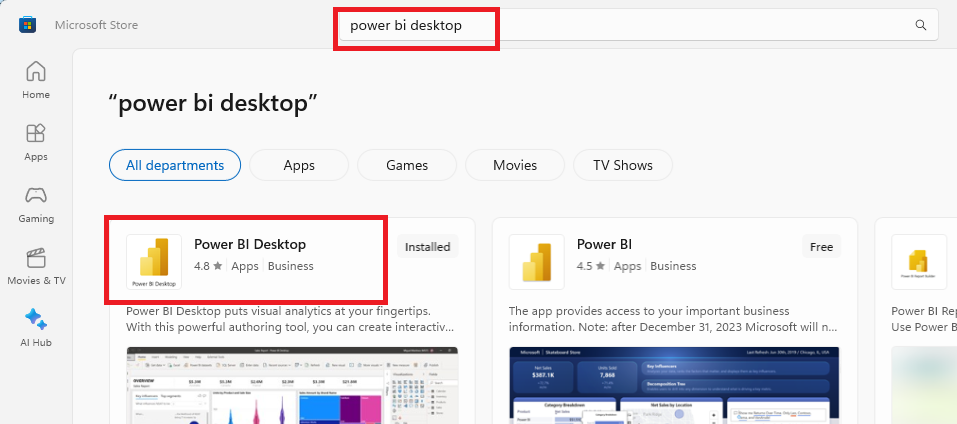Click the Microsoft Store logo icon
This screenshot has width=957, height=424.
(x=27, y=24)
